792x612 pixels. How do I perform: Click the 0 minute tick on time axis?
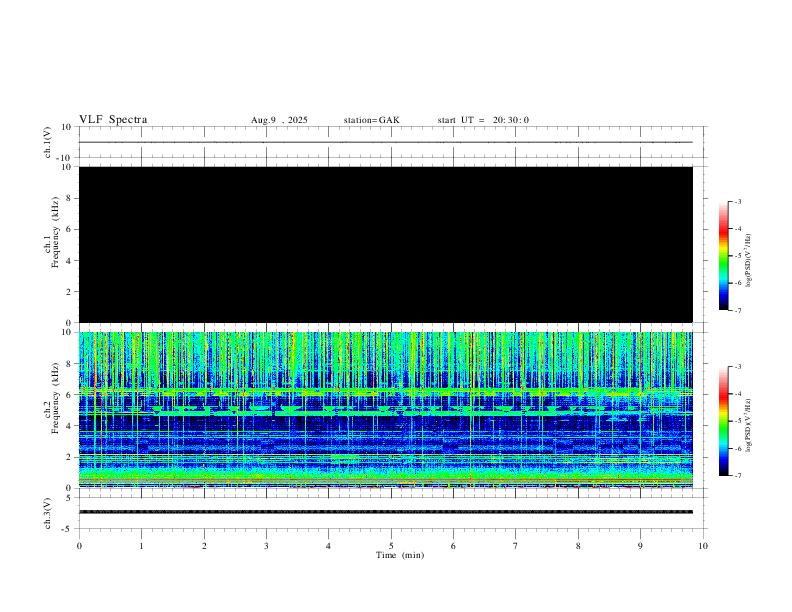click(x=79, y=546)
